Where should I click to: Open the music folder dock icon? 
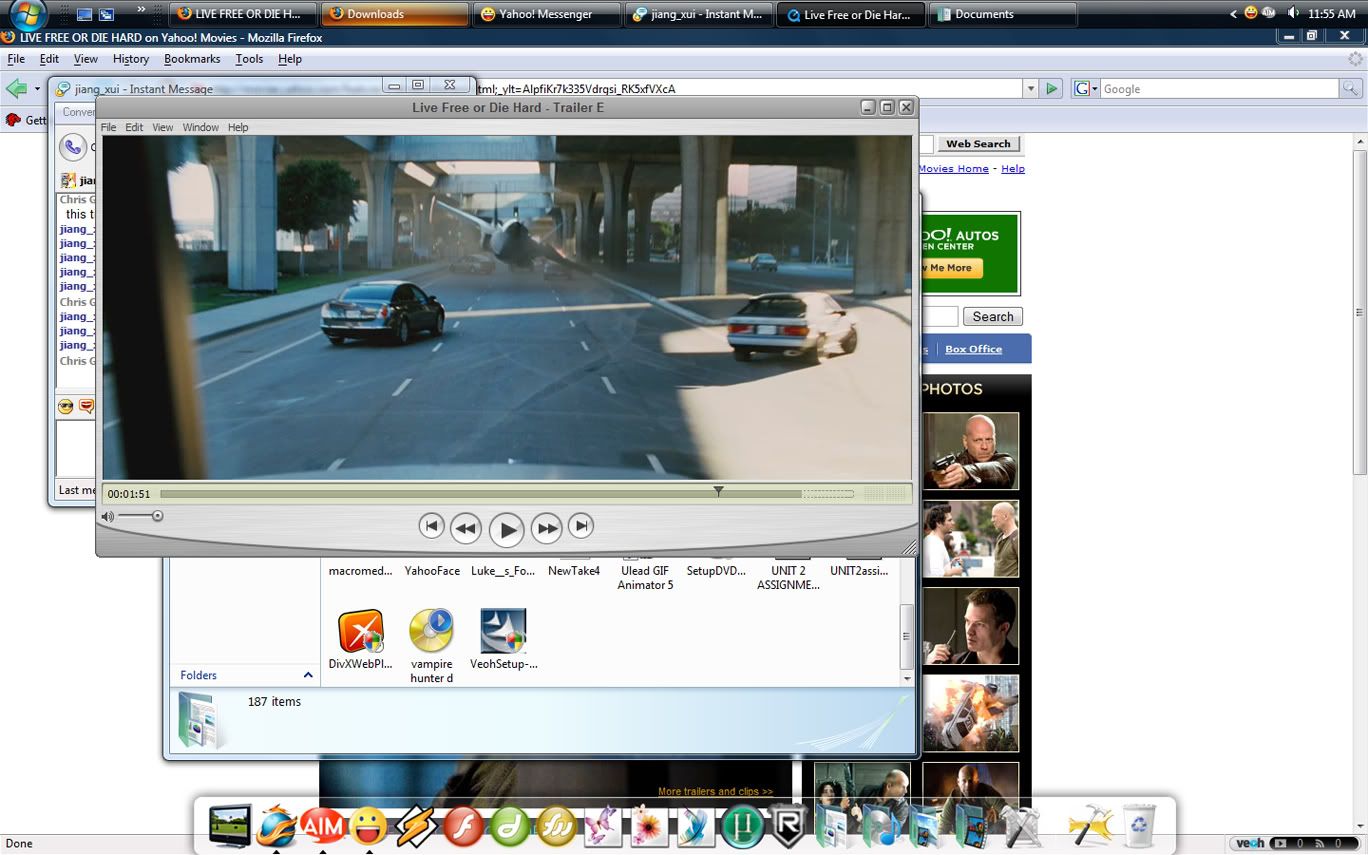coord(883,826)
